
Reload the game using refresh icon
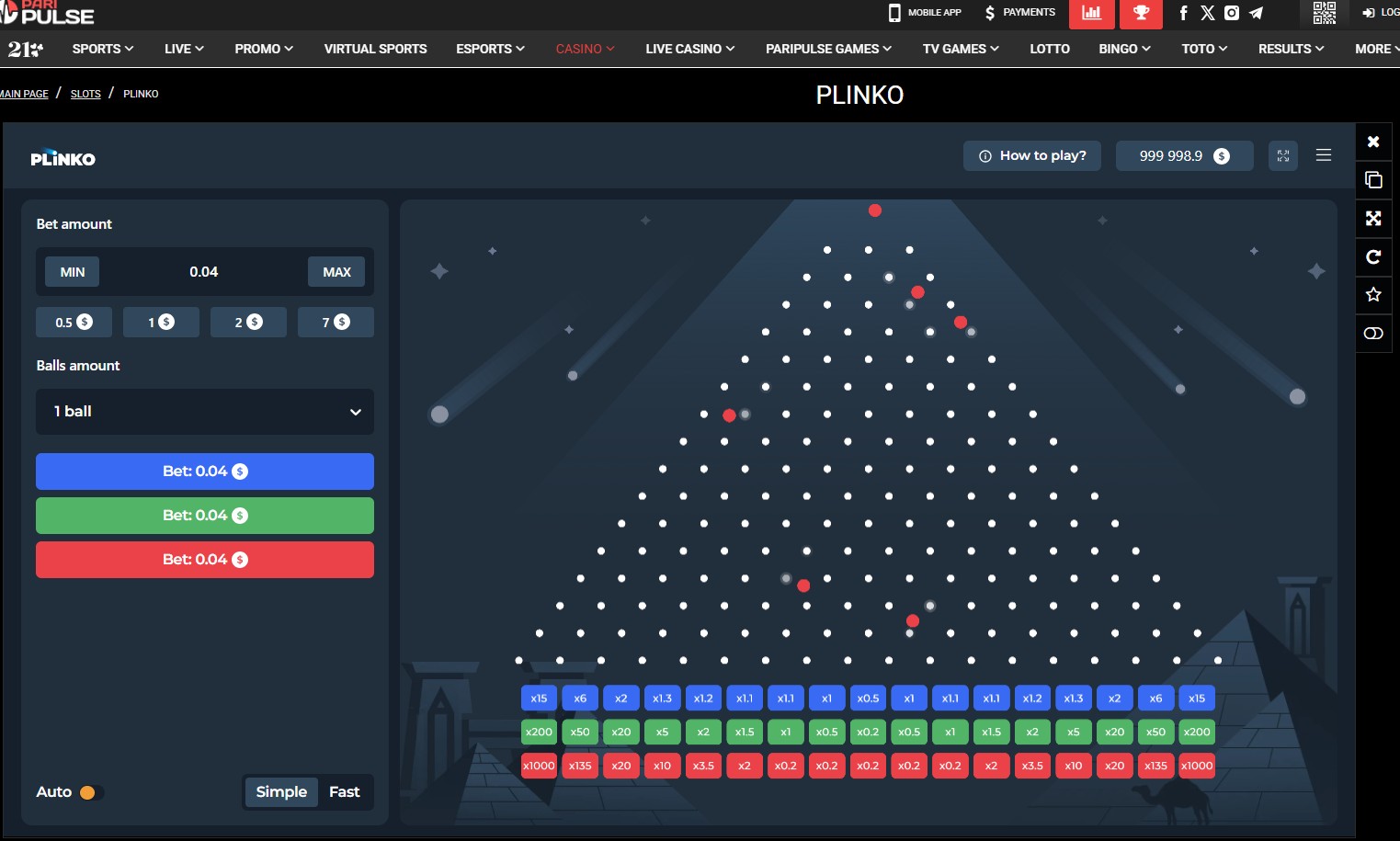(x=1373, y=256)
